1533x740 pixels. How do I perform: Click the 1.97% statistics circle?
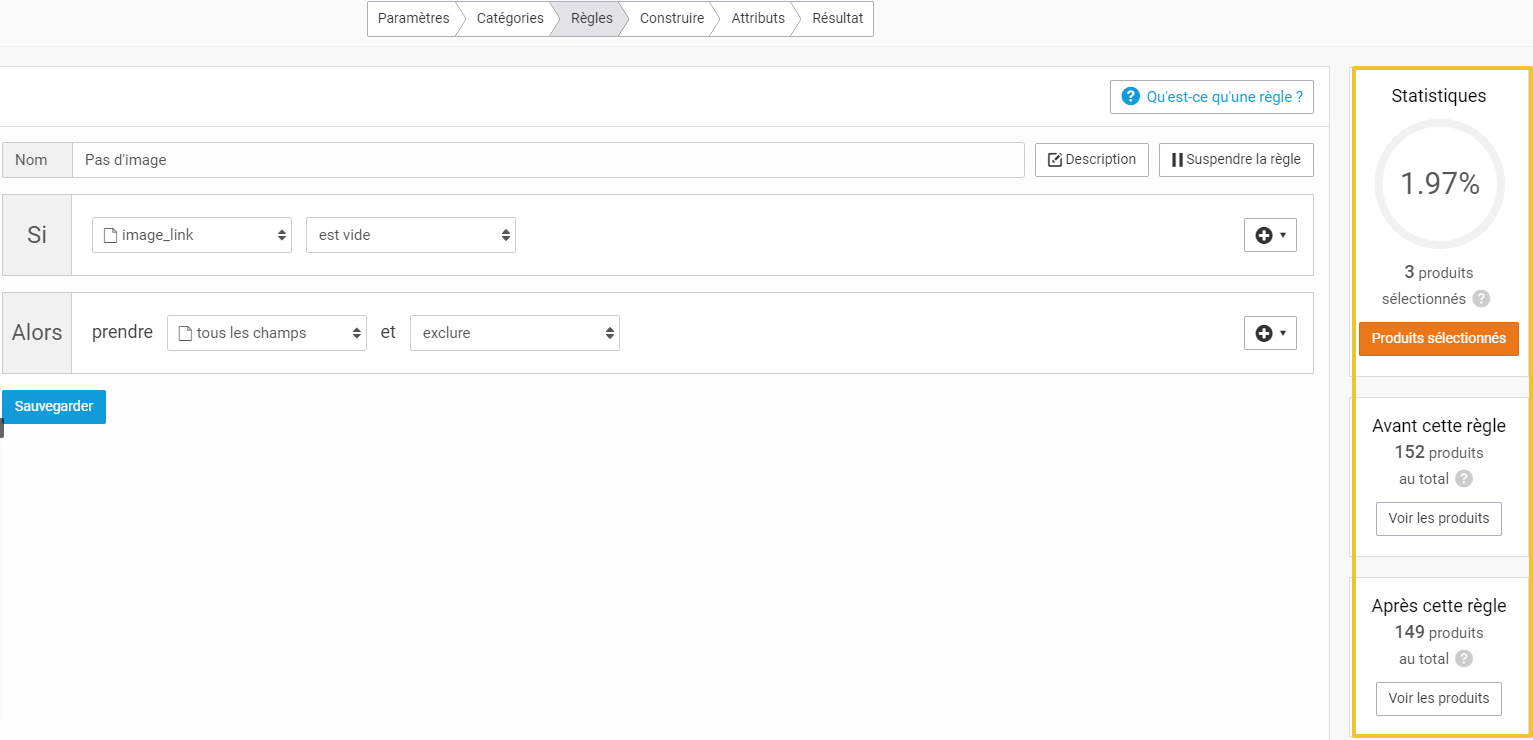tap(1439, 184)
